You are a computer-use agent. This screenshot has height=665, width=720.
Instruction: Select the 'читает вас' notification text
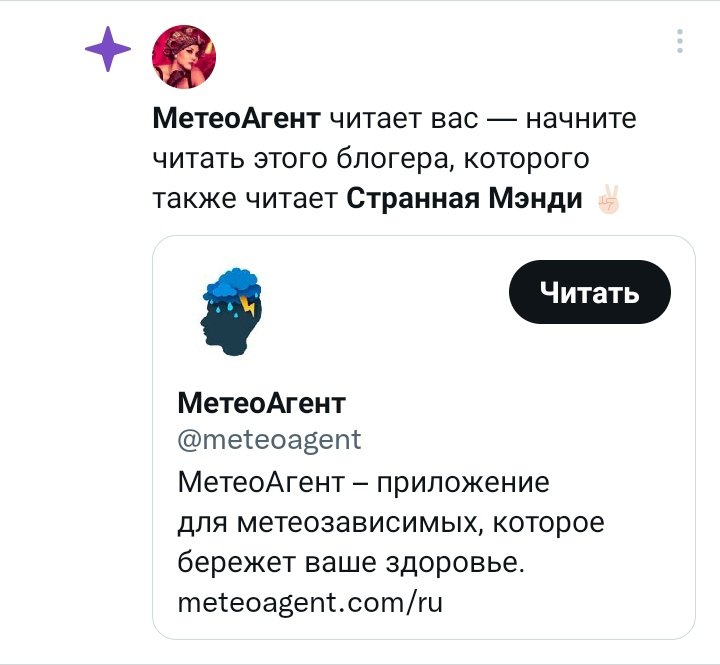[404, 118]
